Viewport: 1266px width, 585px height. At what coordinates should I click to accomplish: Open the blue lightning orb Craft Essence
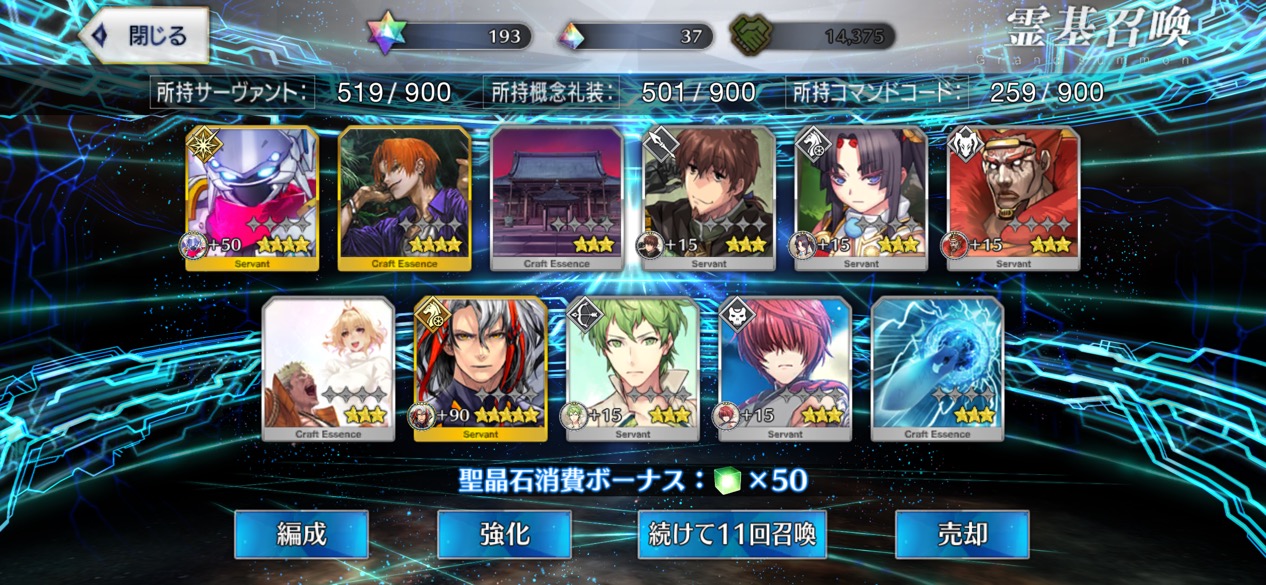pyautogui.click(x=937, y=369)
